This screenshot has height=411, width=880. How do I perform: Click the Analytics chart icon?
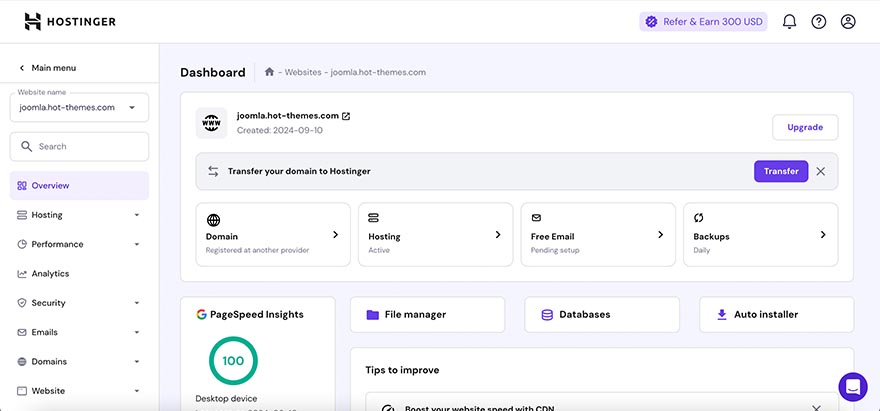click(x=22, y=274)
